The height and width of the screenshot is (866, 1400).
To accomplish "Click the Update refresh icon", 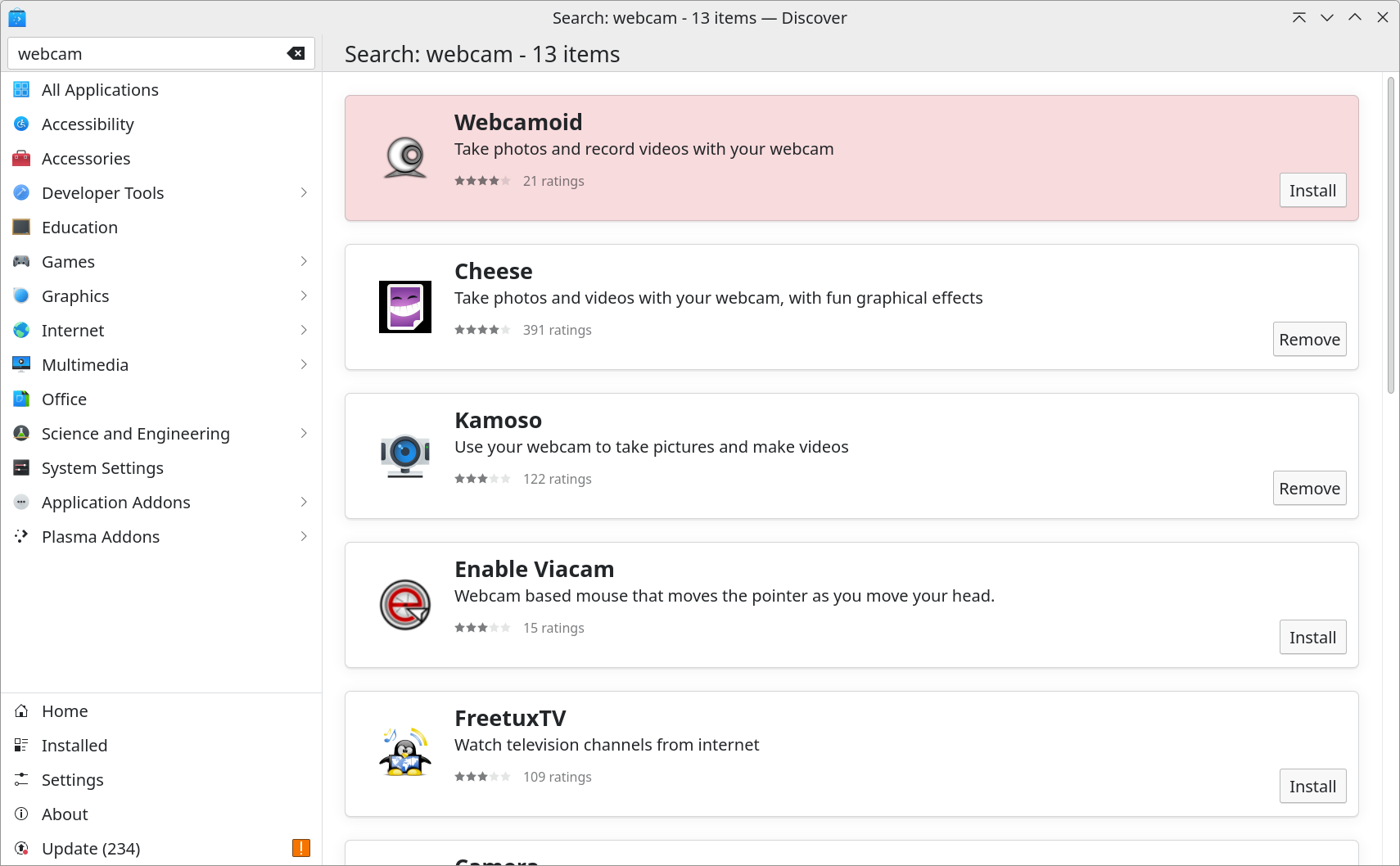I will coord(21,848).
